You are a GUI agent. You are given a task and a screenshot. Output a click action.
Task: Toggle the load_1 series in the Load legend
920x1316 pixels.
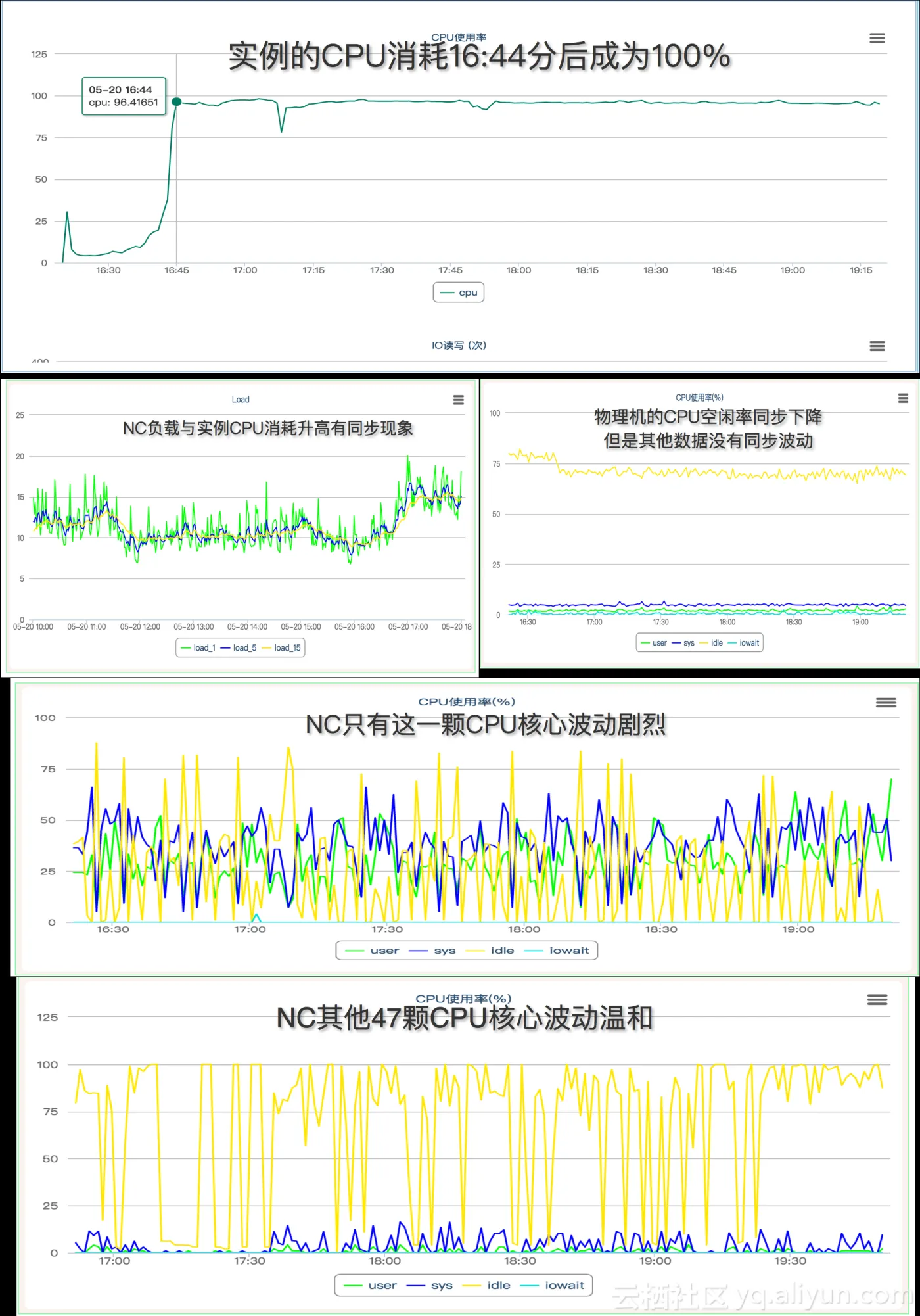point(198,648)
